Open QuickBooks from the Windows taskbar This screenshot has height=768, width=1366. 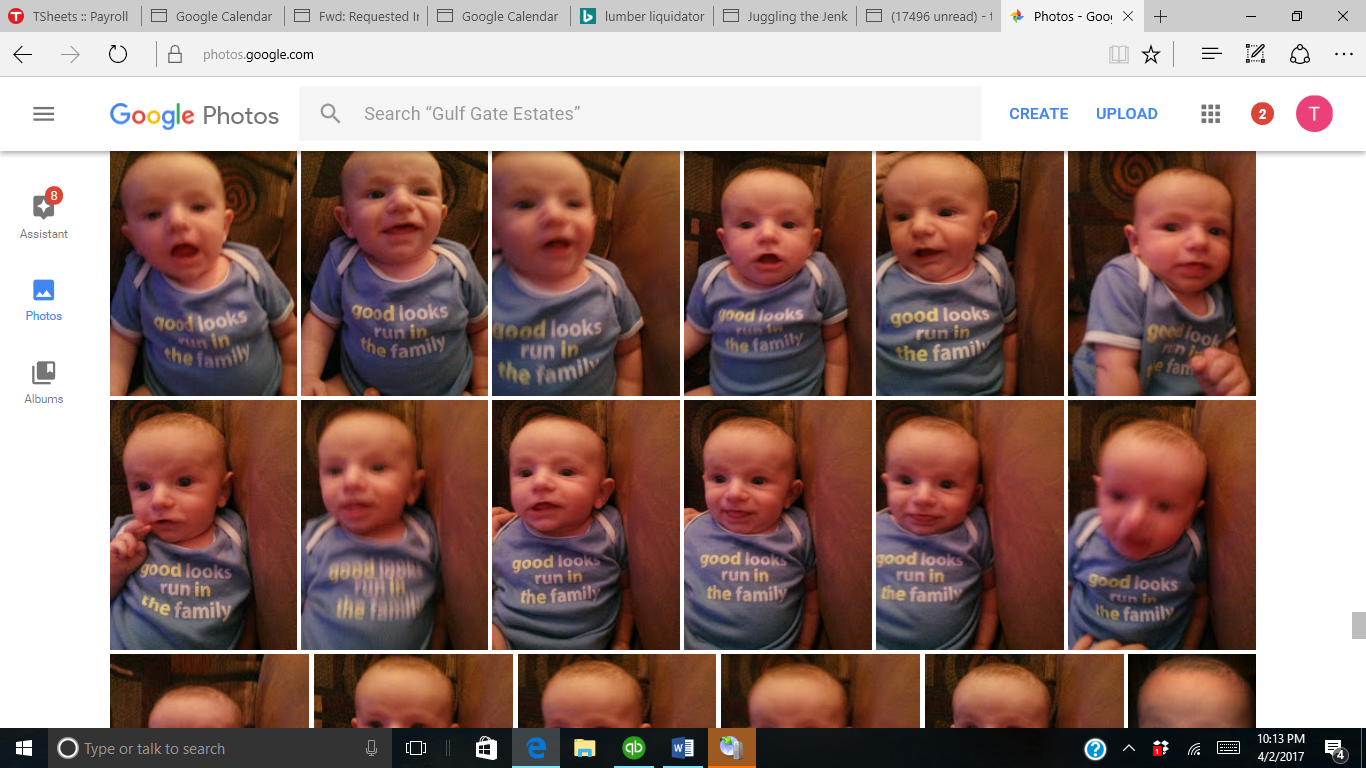[x=633, y=748]
